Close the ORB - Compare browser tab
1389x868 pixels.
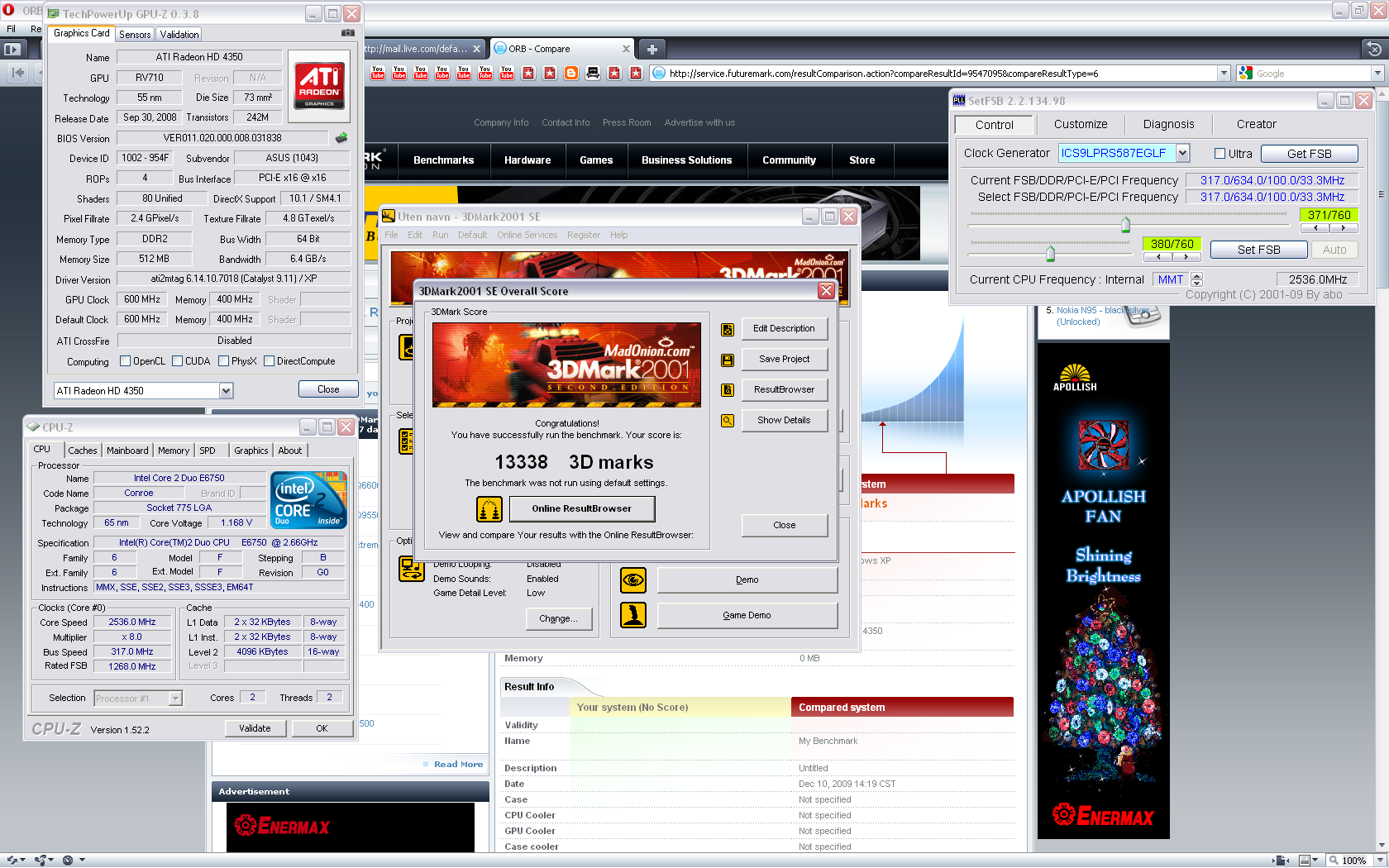(x=626, y=49)
